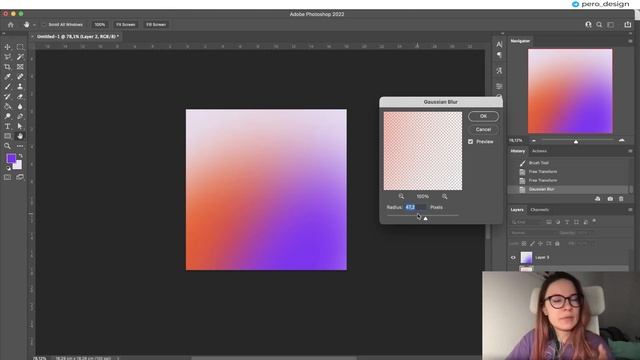Viewport: 640px width, 360px height.
Task: Toggle the Scroll All Windows checkbox
Action: pos(44,24)
